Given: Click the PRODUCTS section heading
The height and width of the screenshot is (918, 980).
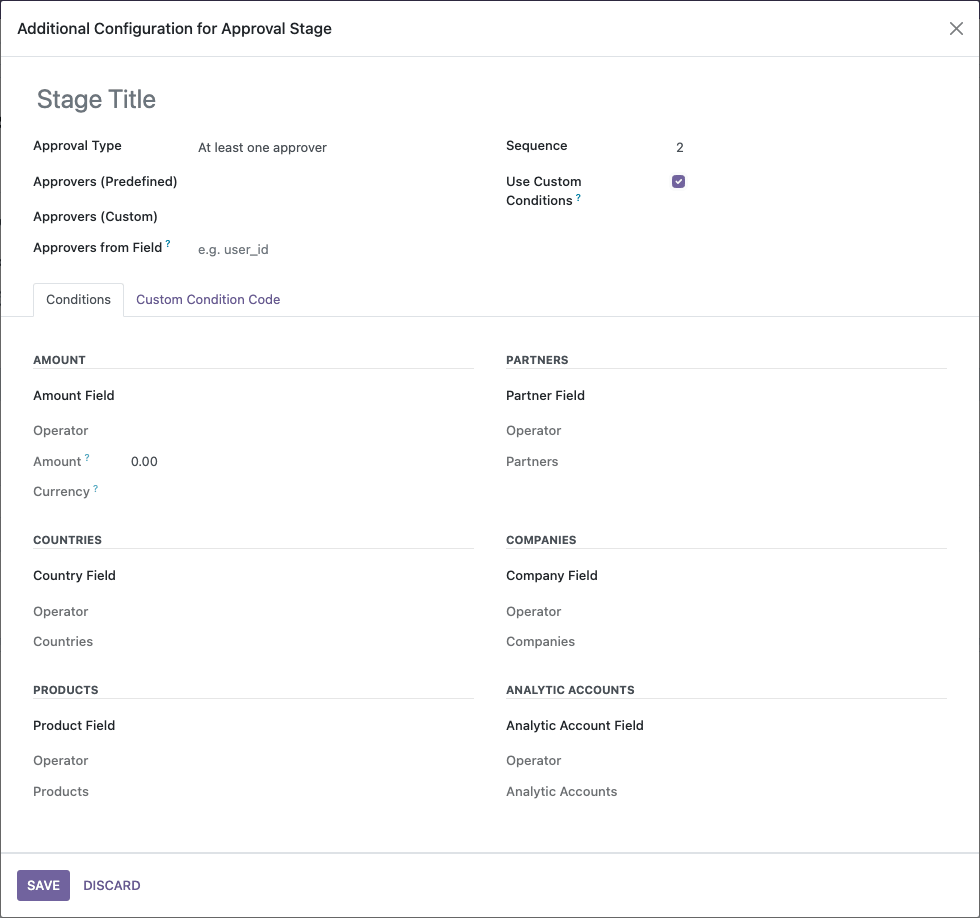Looking at the screenshot, I should click(66, 690).
